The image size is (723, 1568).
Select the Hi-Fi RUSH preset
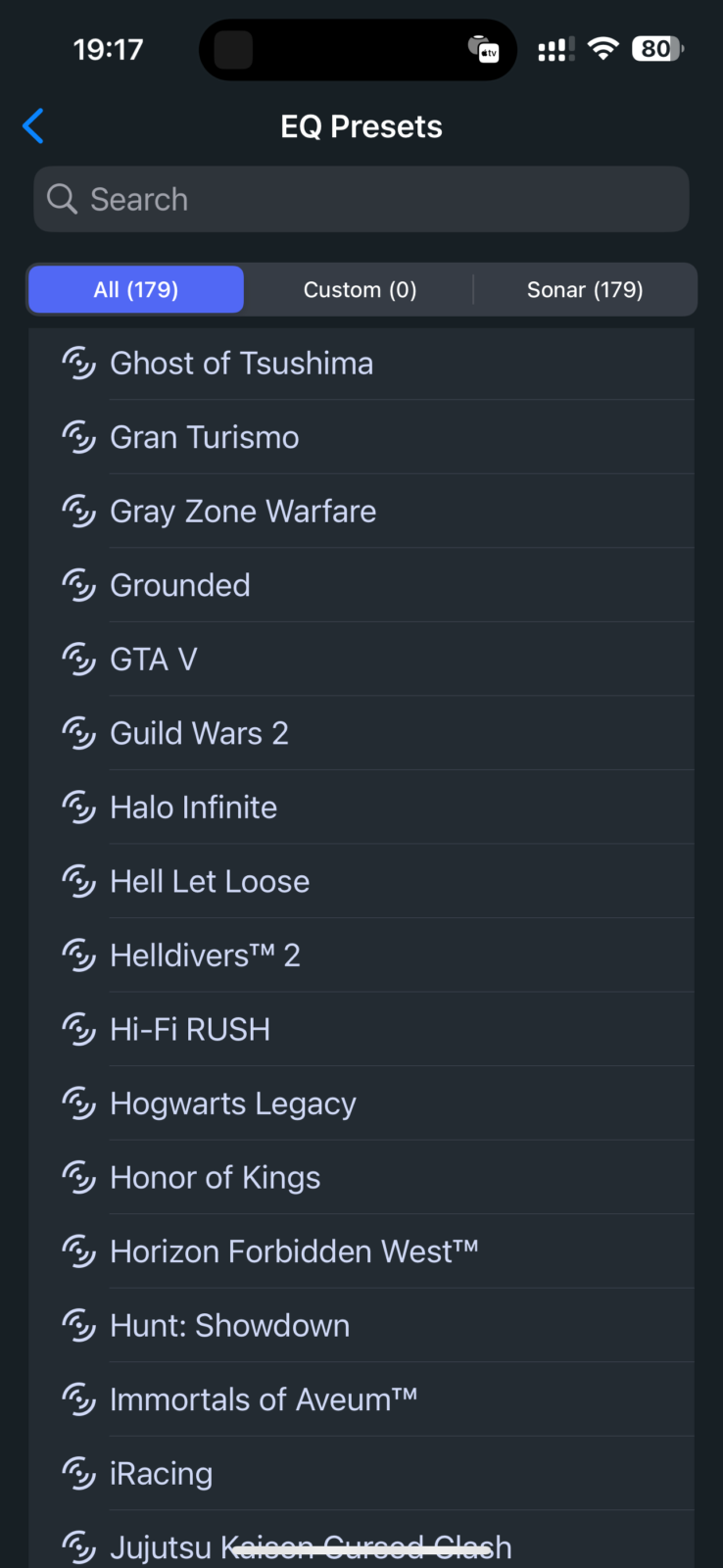[x=190, y=1030]
